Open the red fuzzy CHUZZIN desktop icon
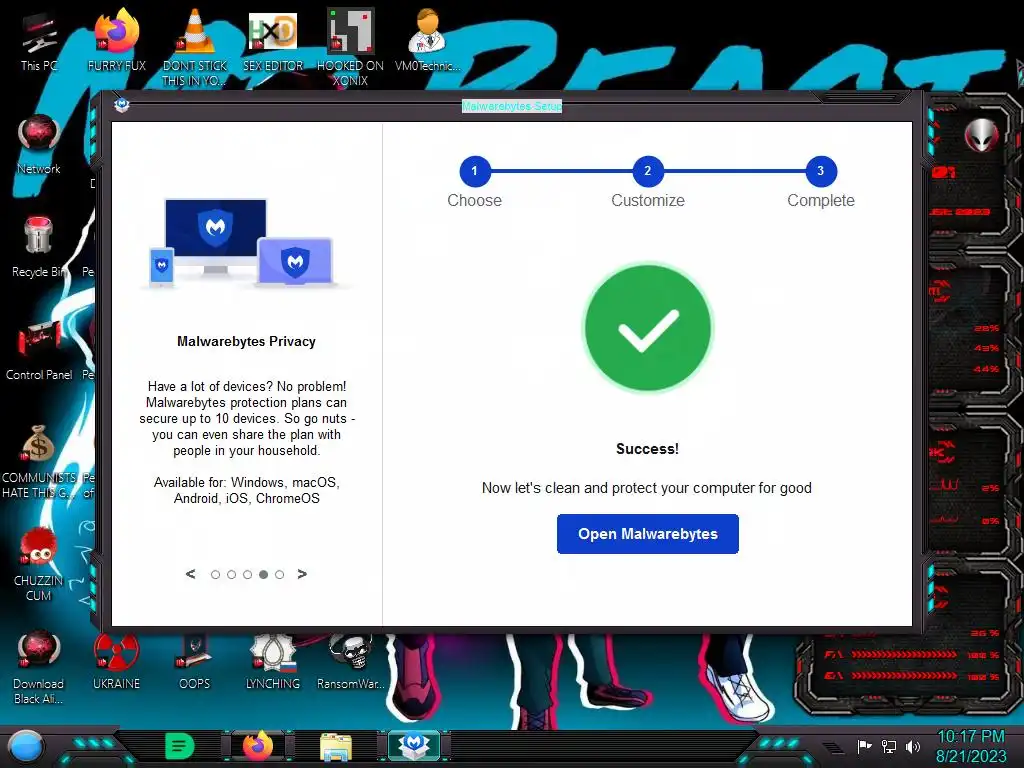1024x768 pixels. click(39, 565)
